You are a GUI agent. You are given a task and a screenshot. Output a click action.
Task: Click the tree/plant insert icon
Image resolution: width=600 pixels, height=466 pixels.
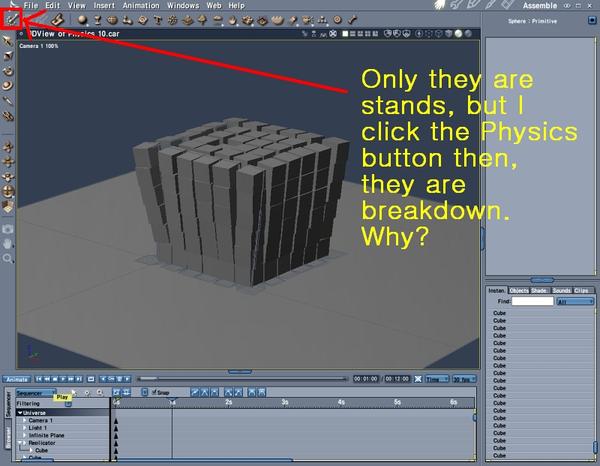(202, 20)
